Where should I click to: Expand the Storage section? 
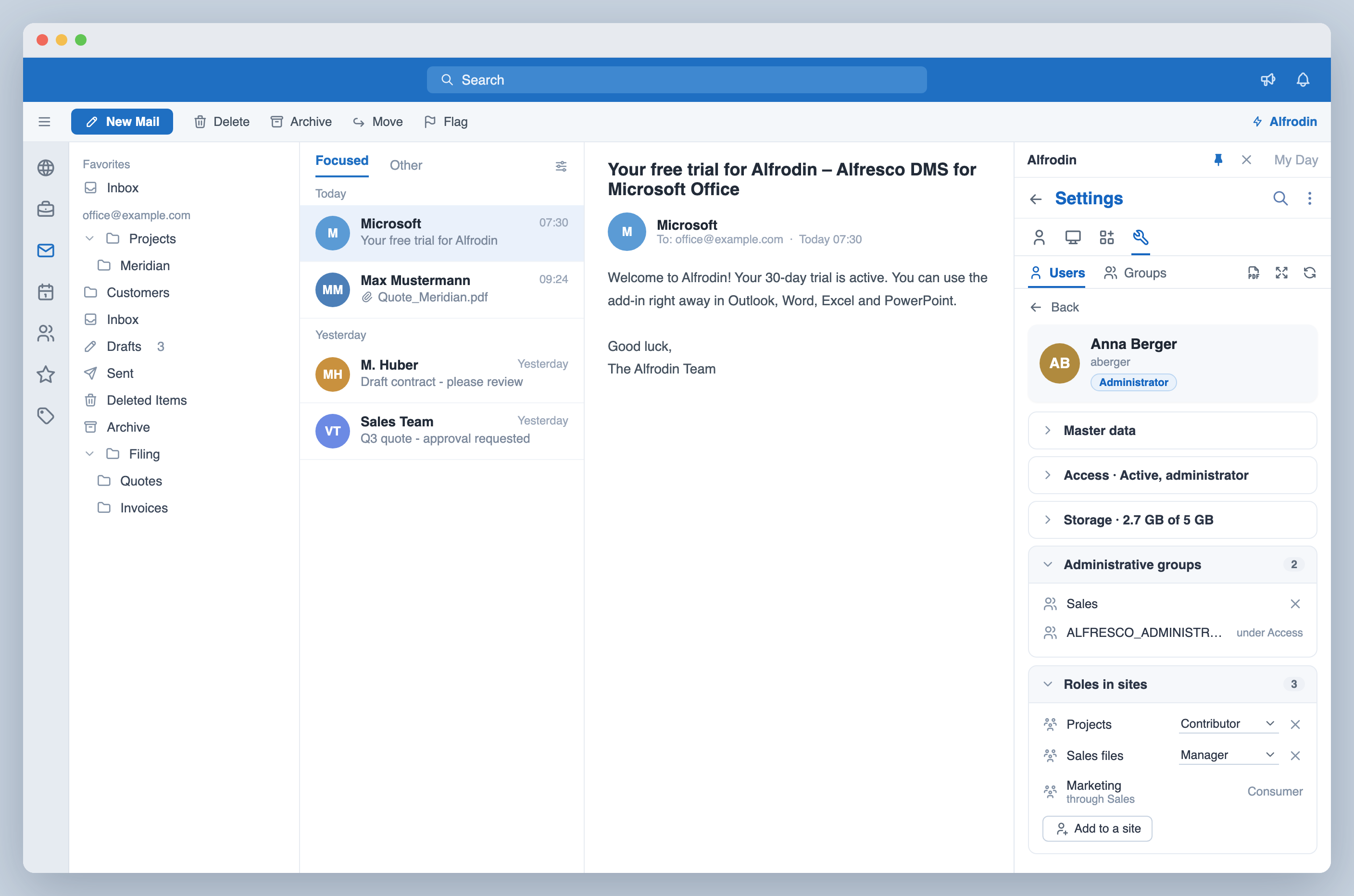coord(1172,520)
